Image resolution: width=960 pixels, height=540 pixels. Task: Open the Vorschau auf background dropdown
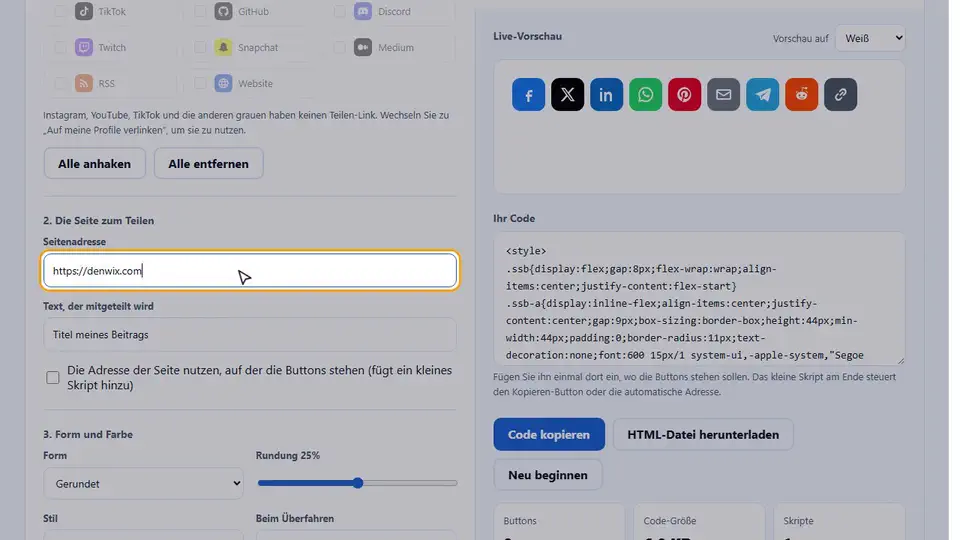tap(870, 38)
